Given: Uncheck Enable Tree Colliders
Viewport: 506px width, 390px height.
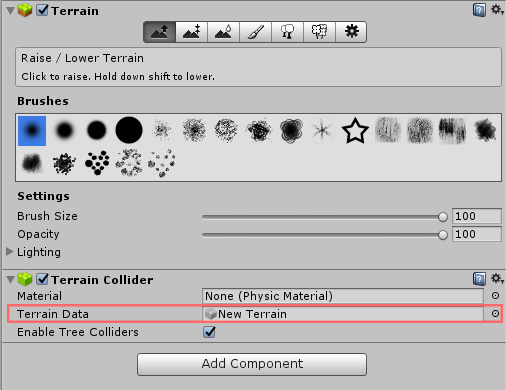Looking at the screenshot, I should tap(209, 332).
